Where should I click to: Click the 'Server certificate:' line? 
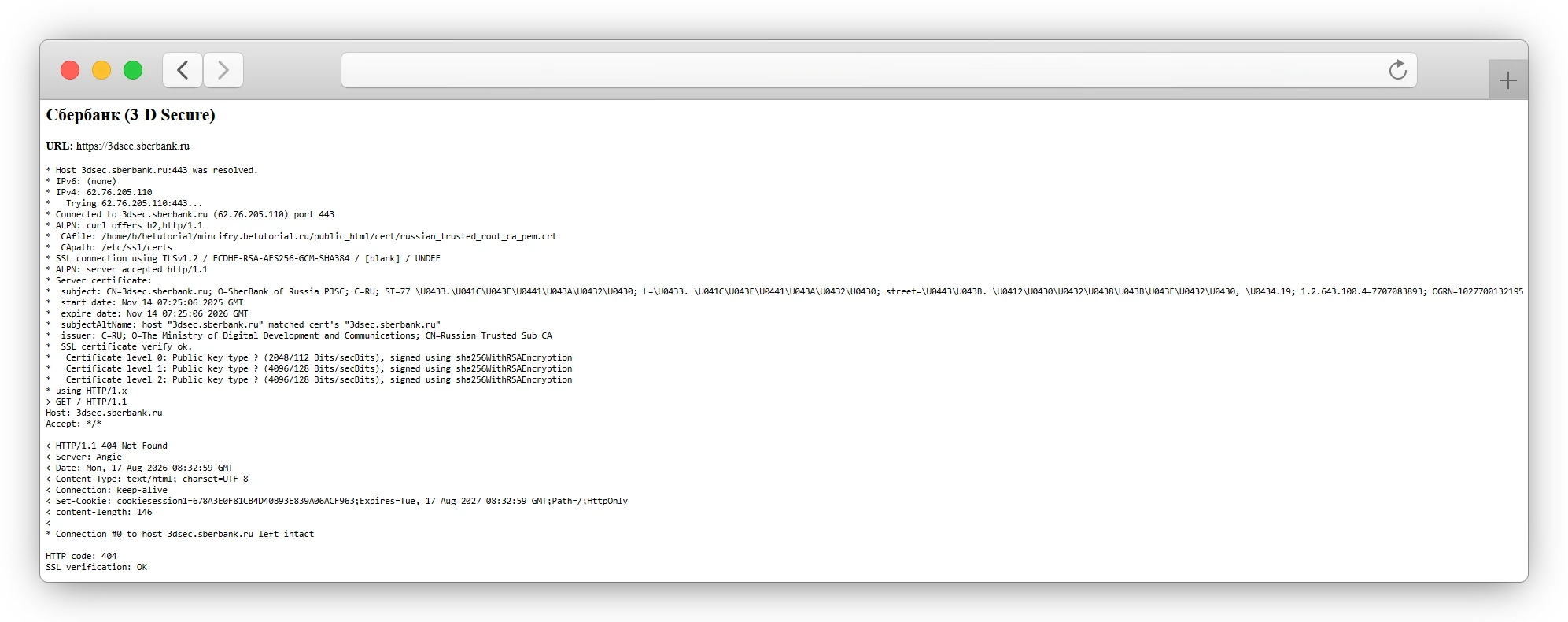coord(98,280)
